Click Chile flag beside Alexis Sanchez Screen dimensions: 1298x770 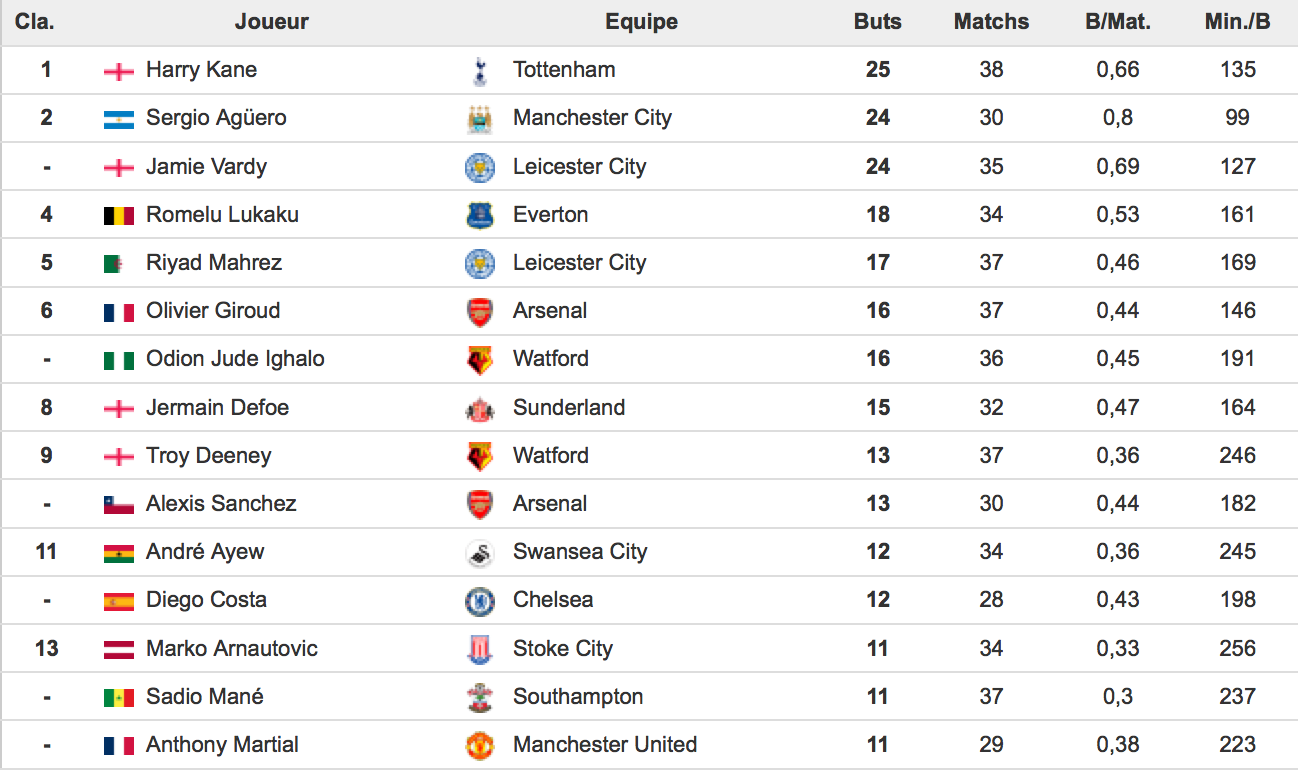coord(118,504)
